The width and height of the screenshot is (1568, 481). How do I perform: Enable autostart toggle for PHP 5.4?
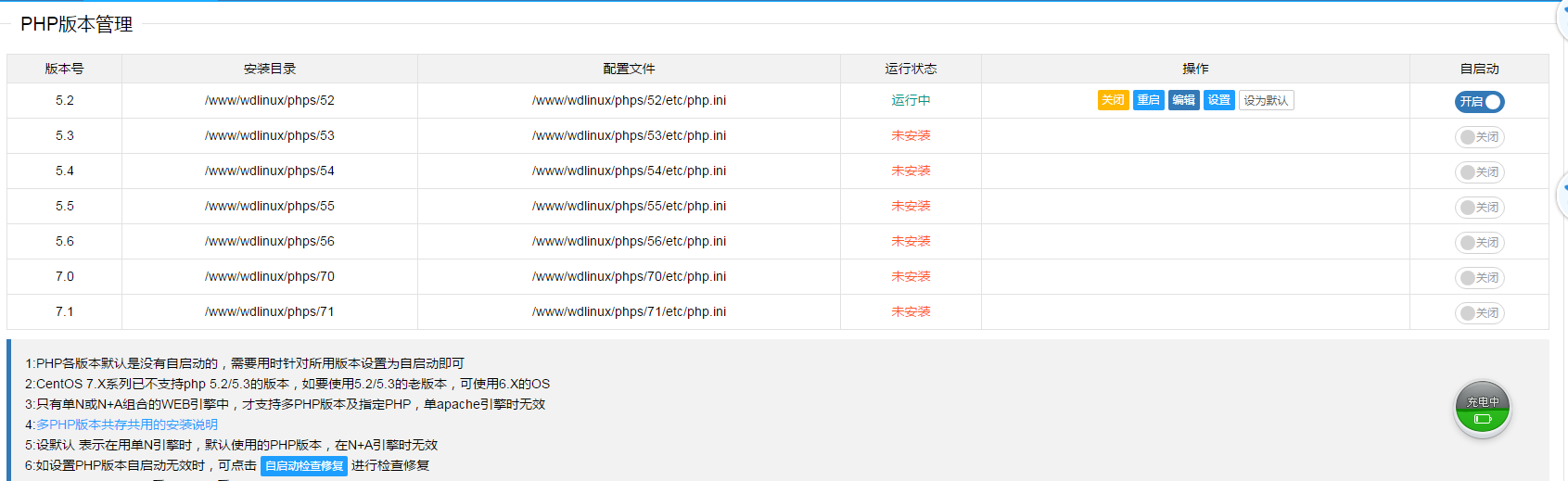pos(1479,172)
